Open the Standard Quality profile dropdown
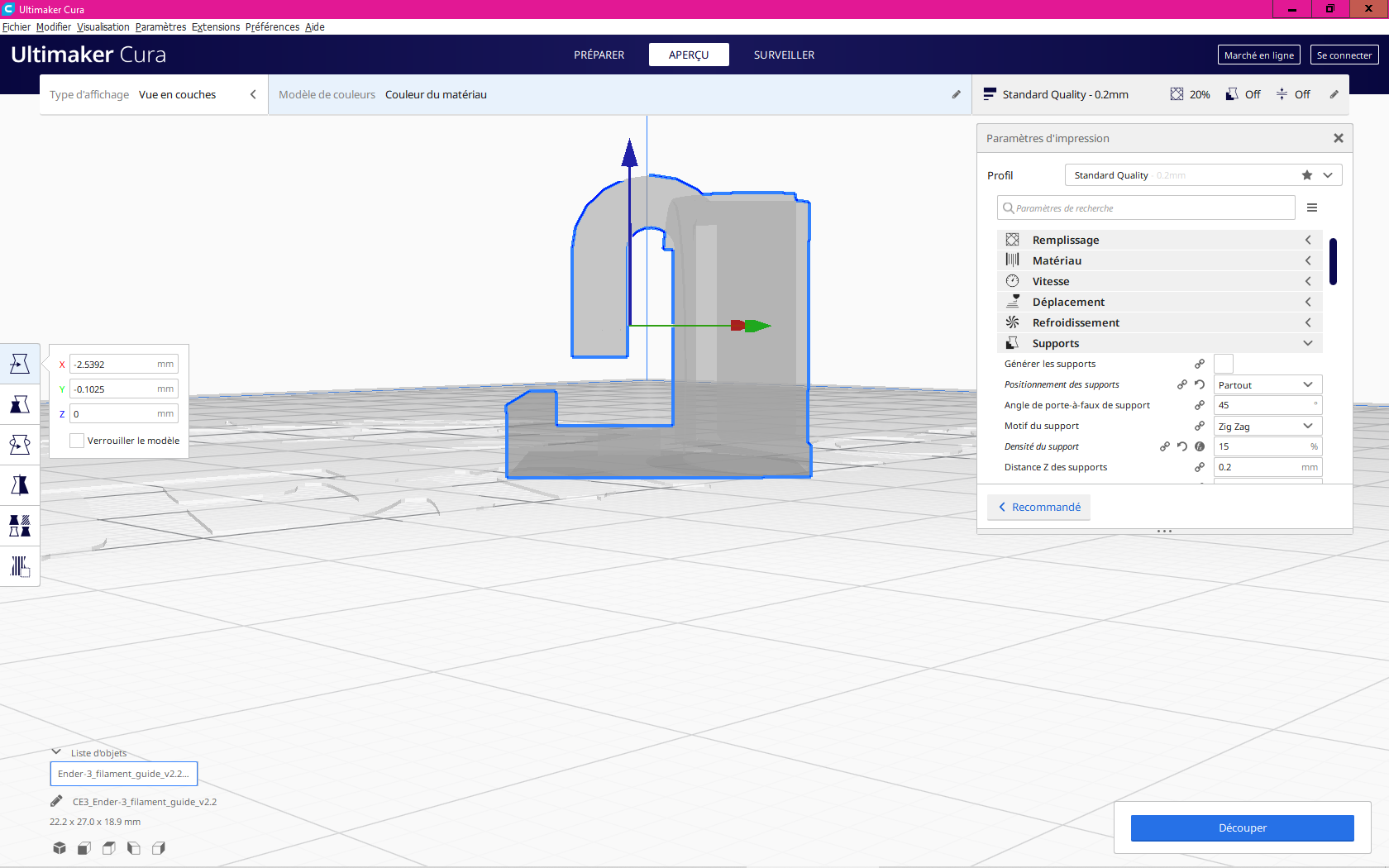 pos(1203,175)
